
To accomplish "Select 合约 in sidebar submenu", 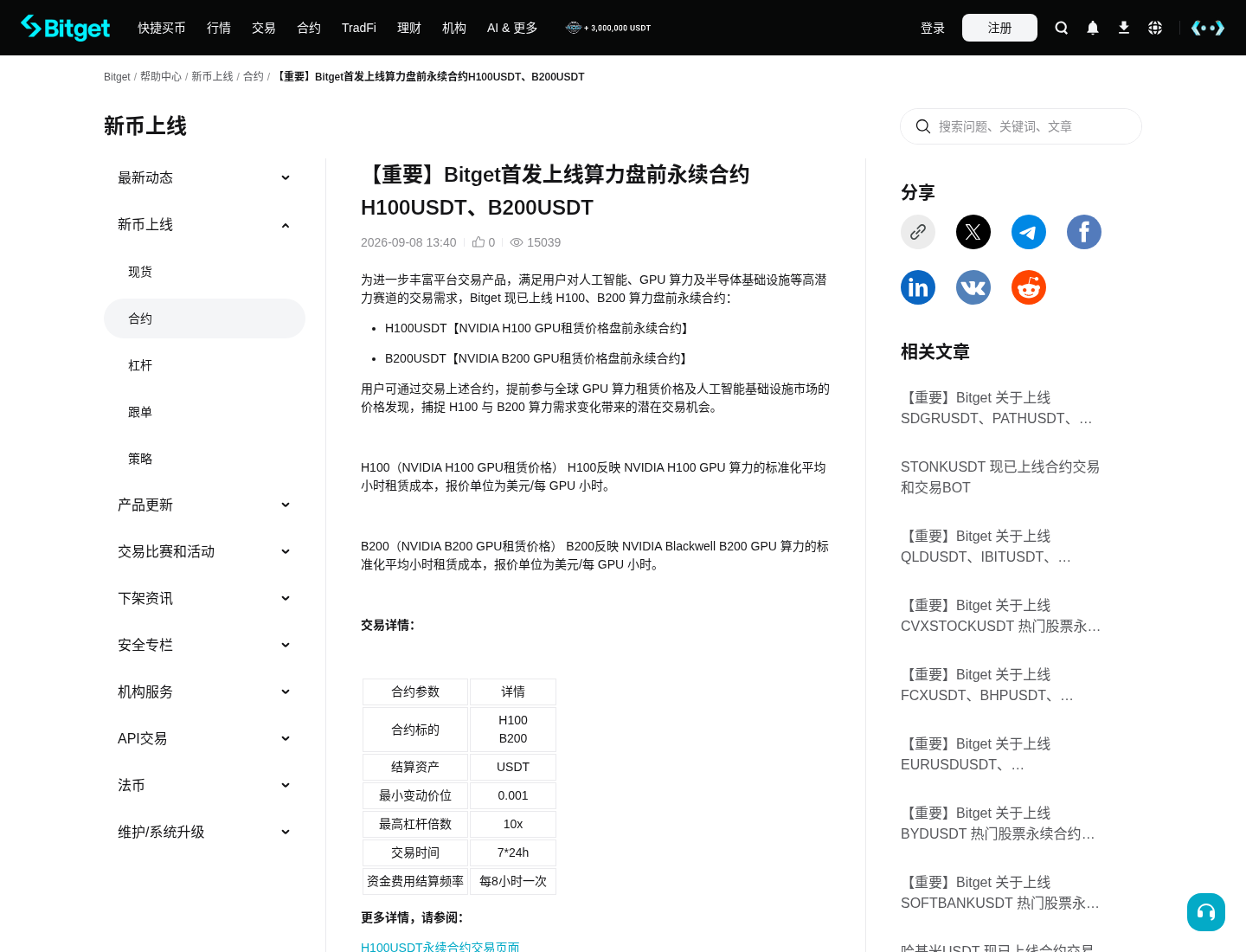I will [x=204, y=318].
